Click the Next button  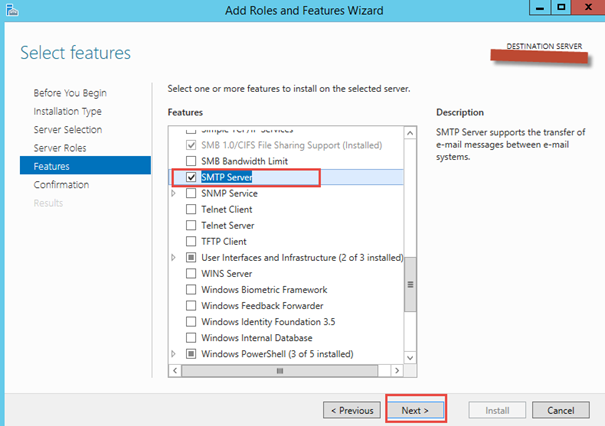click(415, 410)
